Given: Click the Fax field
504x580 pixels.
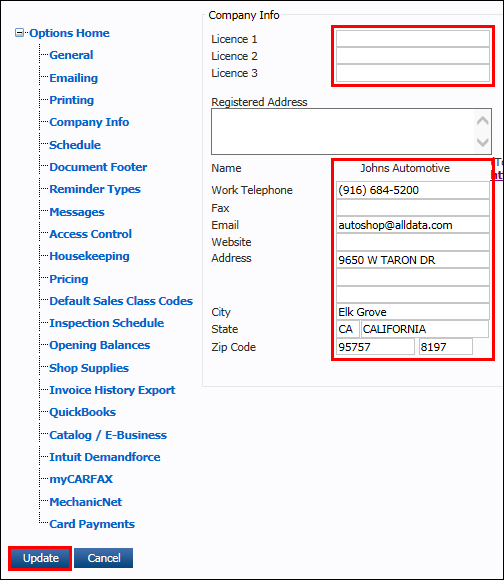Looking at the screenshot, I should [x=413, y=208].
